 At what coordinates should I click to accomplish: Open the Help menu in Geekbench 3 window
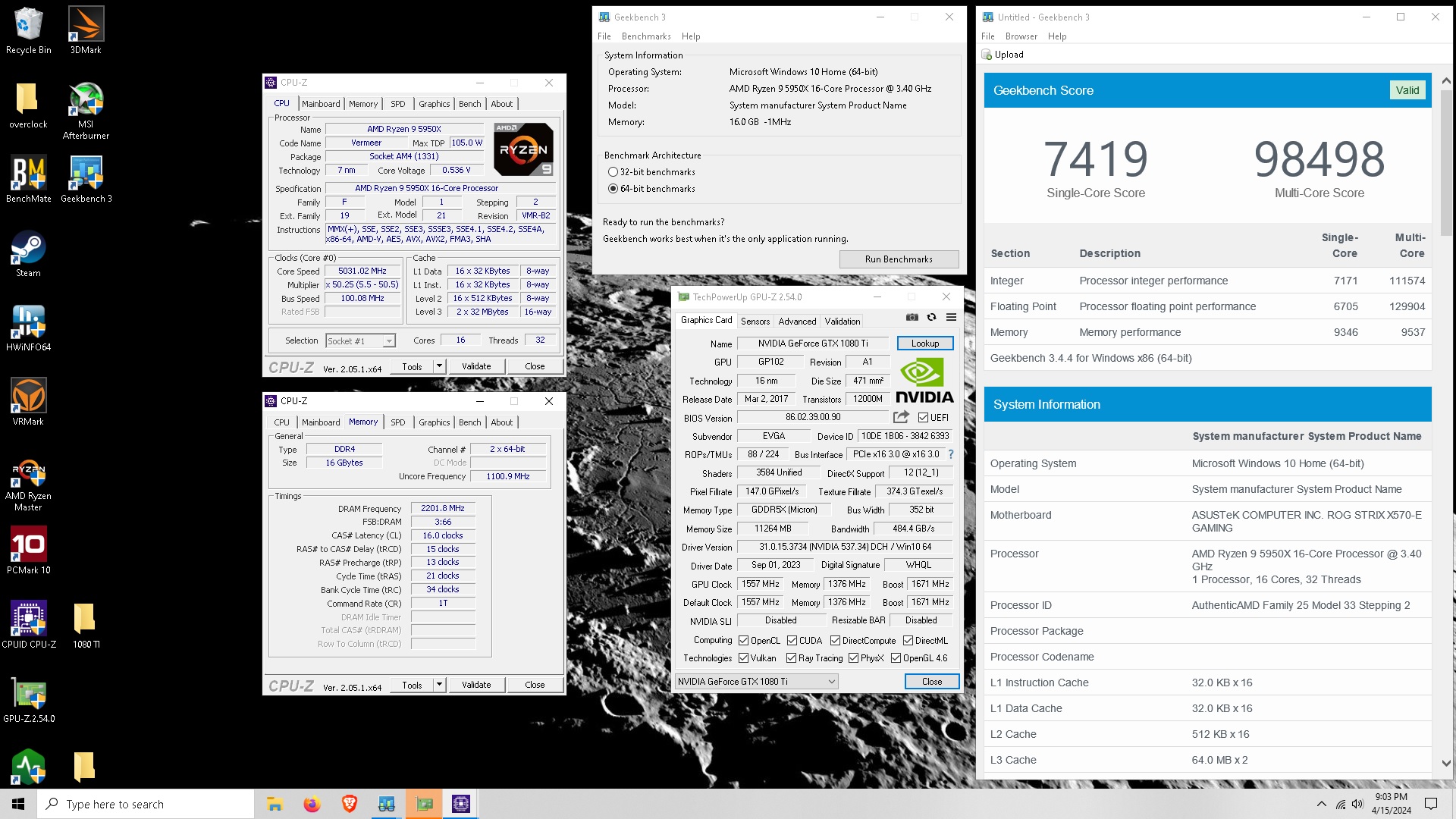(691, 36)
